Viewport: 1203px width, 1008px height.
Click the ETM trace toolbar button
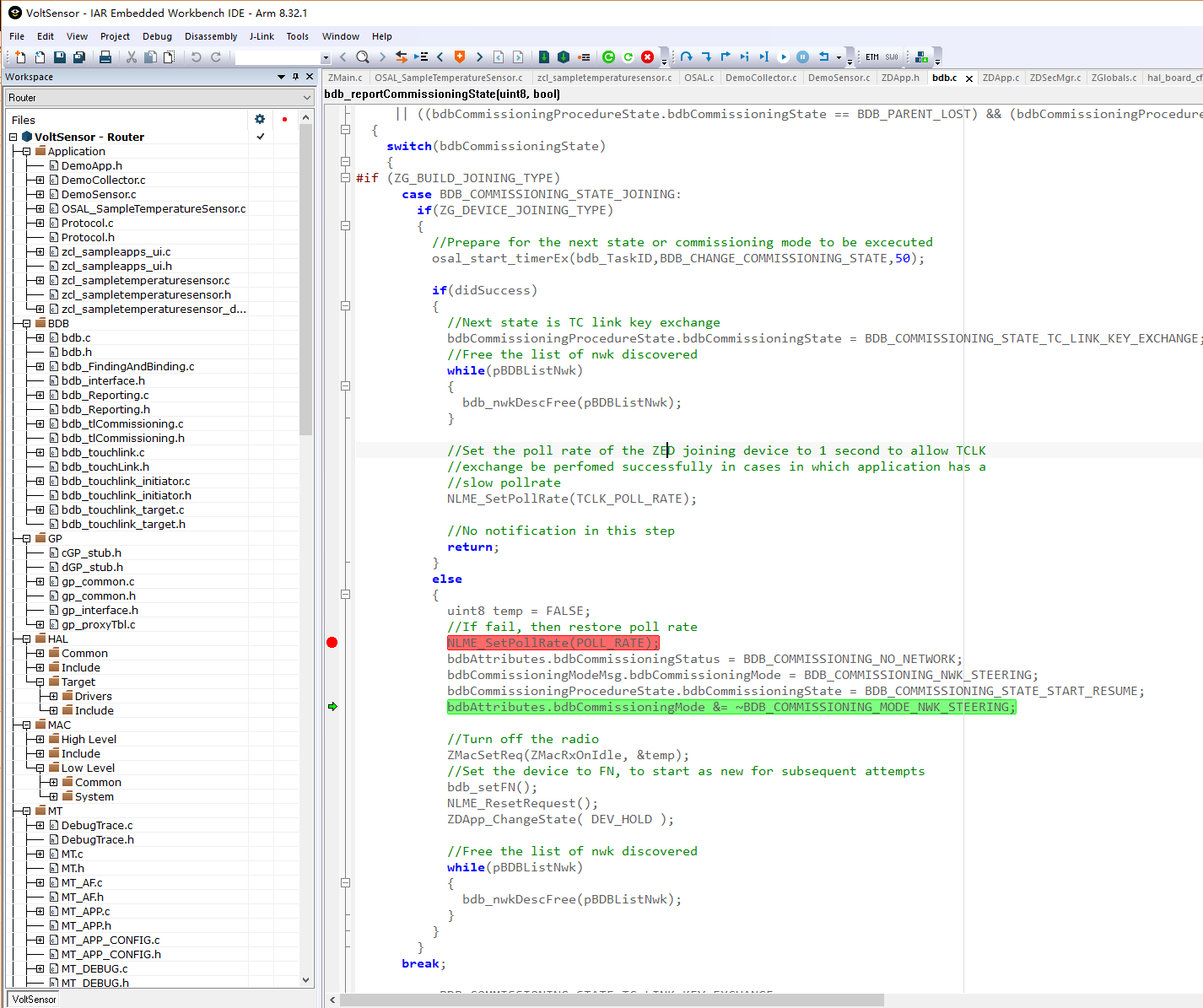pos(872,57)
